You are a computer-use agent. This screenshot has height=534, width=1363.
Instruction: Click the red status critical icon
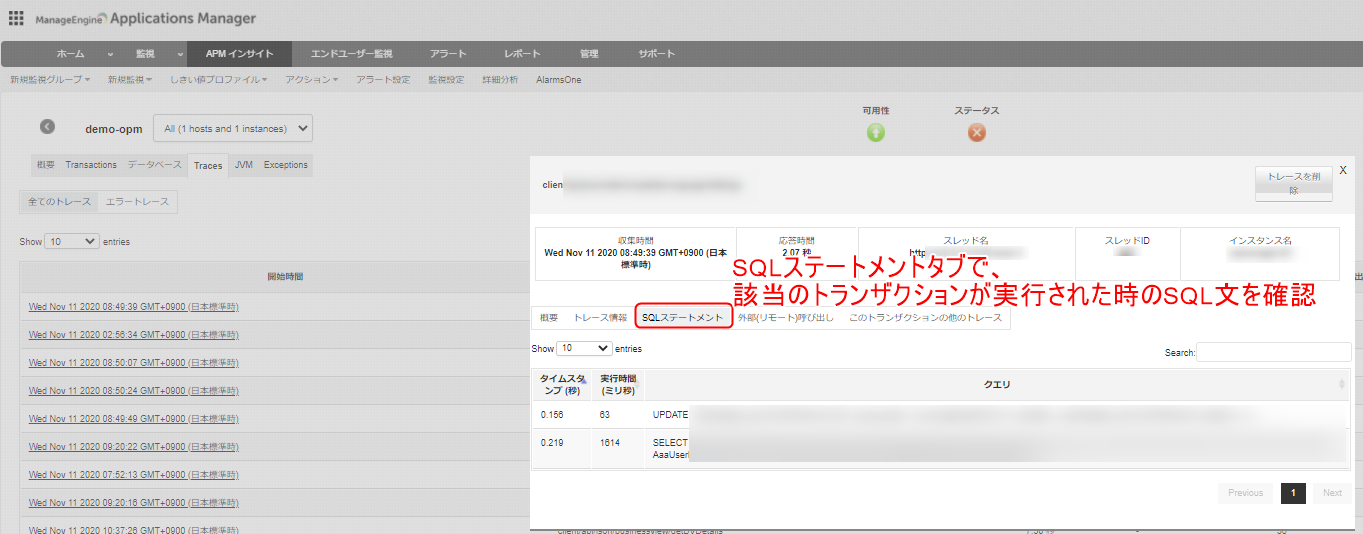[x=977, y=132]
